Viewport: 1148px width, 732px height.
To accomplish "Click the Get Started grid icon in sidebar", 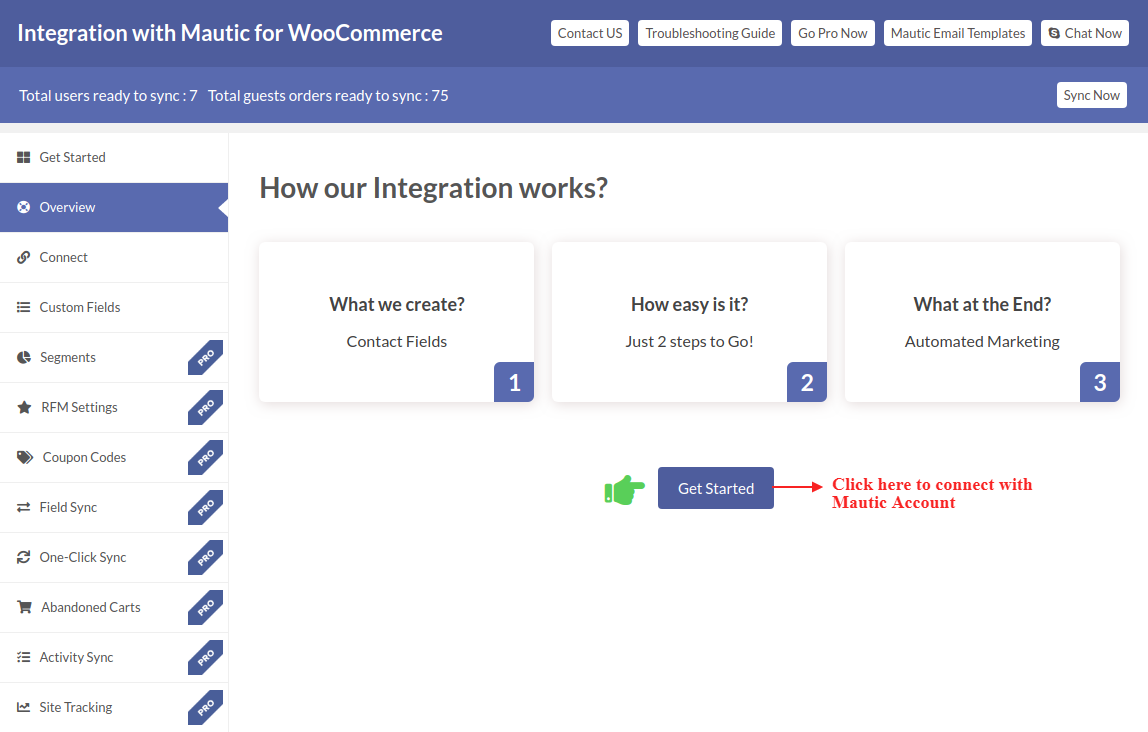I will click(23, 157).
